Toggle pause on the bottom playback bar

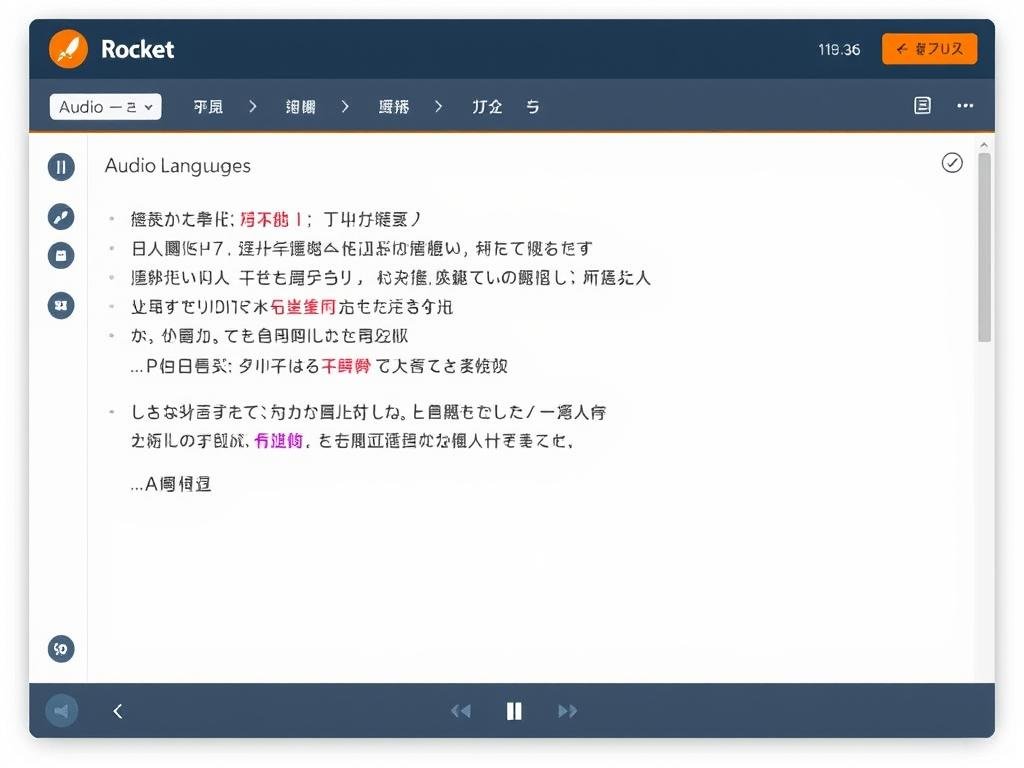tap(514, 710)
